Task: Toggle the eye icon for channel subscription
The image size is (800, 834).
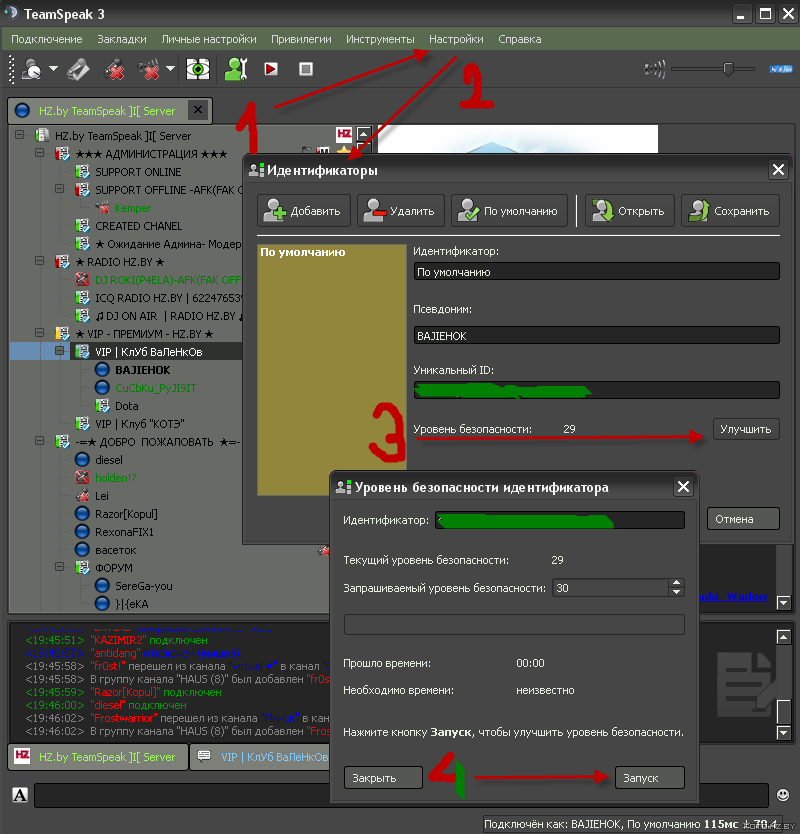Action: [x=197, y=69]
